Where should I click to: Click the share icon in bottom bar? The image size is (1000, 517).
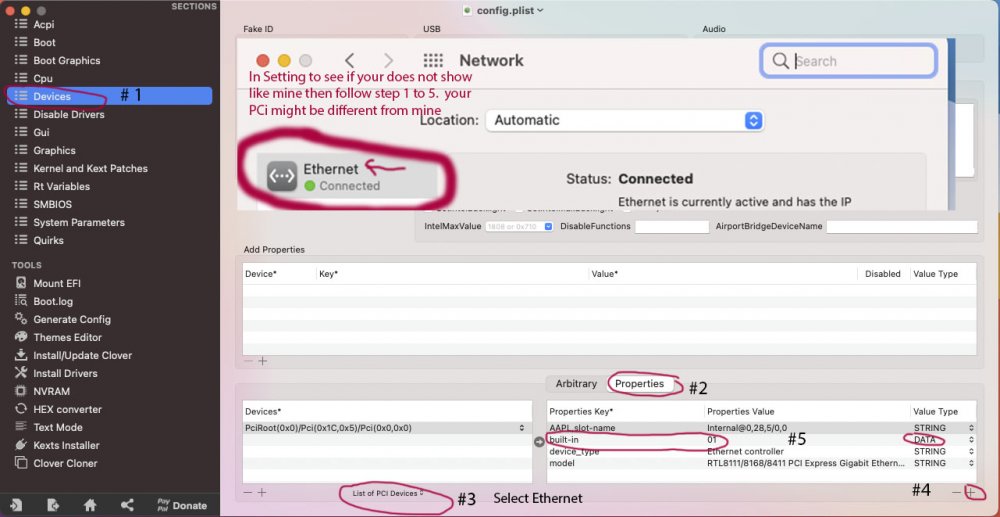[127, 505]
